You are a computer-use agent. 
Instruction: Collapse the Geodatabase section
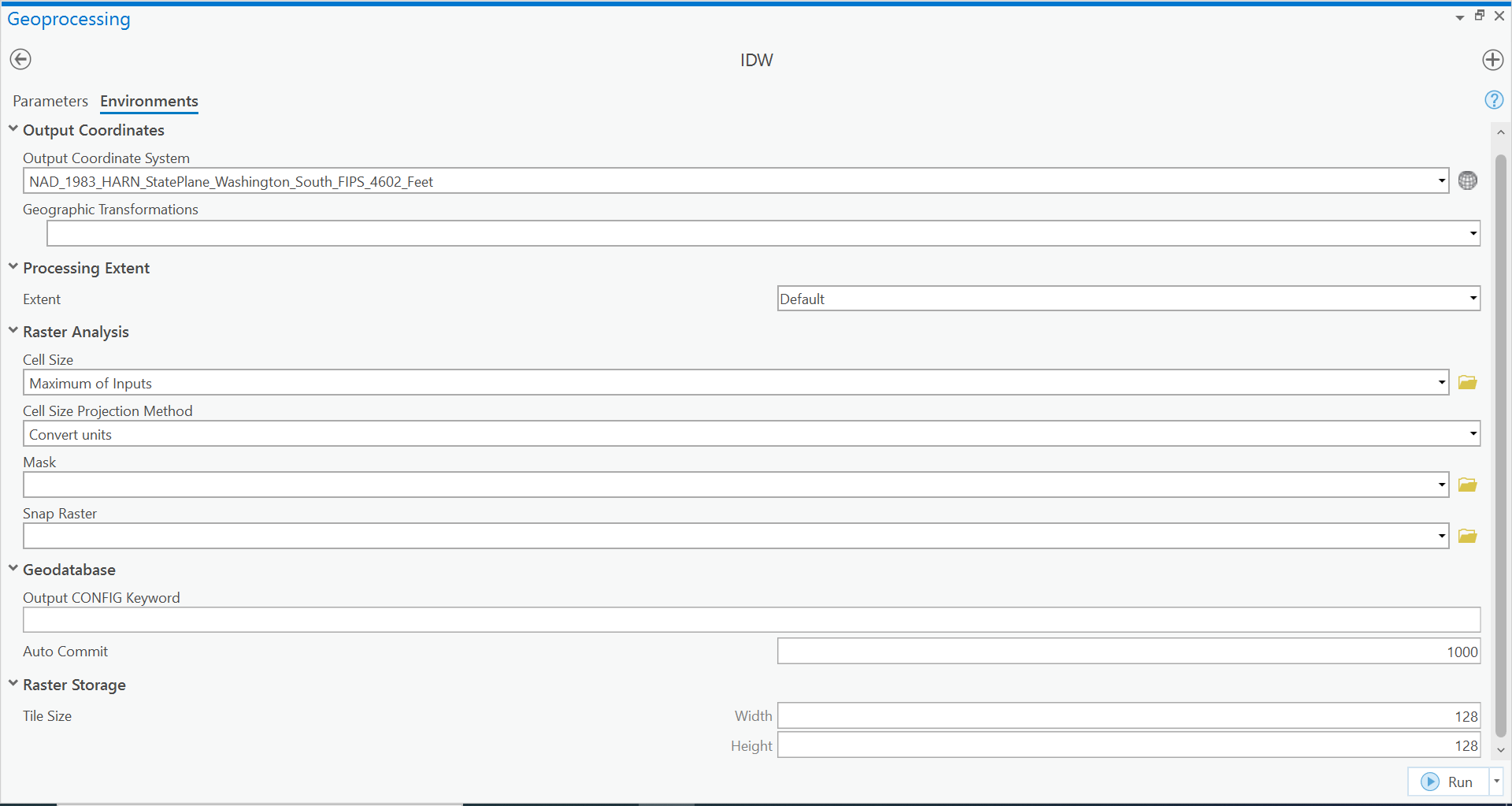pos(13,569)
